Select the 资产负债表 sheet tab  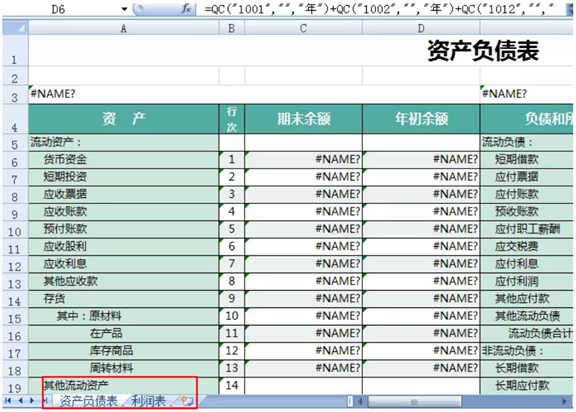[89, 401]
